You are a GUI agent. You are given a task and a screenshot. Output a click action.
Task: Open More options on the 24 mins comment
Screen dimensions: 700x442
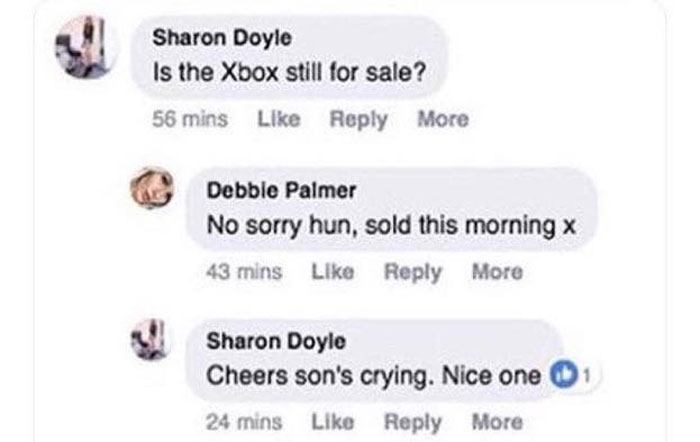pyautogui.click(x=497, y=422)
